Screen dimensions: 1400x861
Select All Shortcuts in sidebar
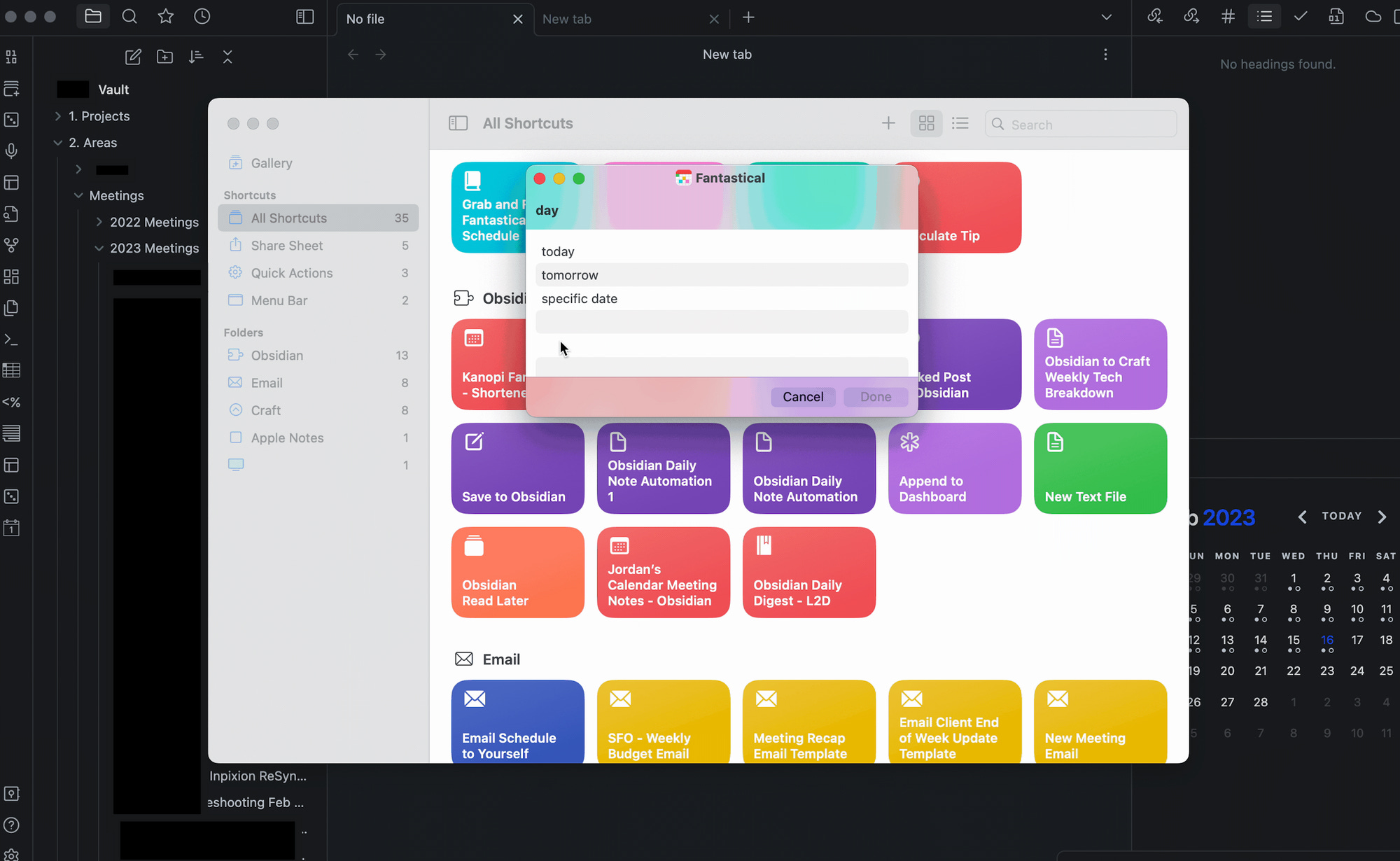coord(318,218)
